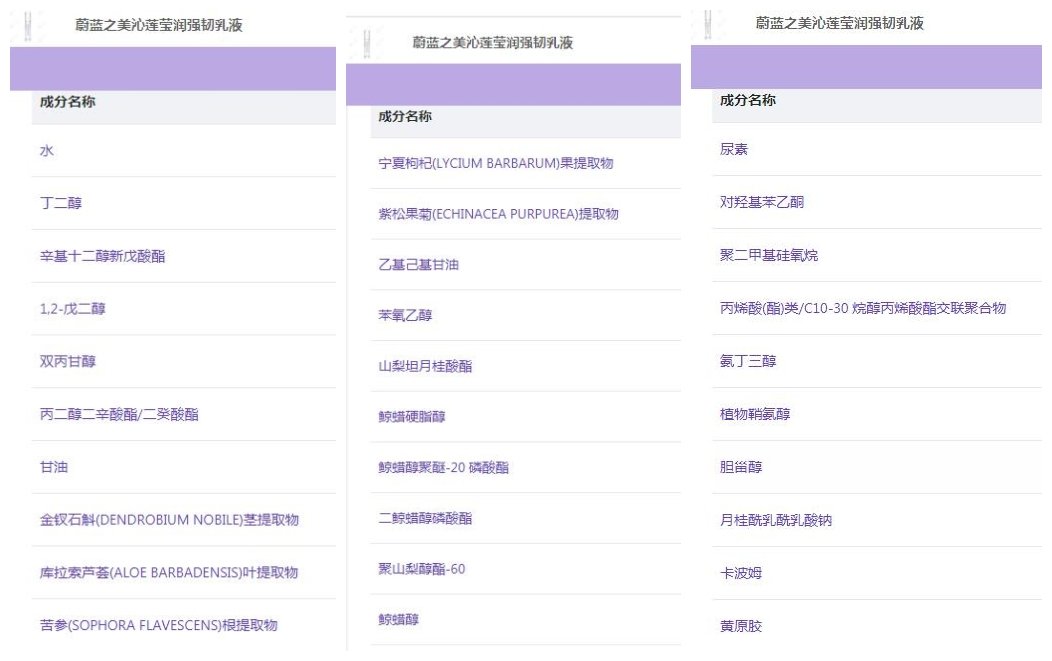
Task: Select the 丁二醇 ingredient
Action: pyautogui.click(x=60, y=203)
